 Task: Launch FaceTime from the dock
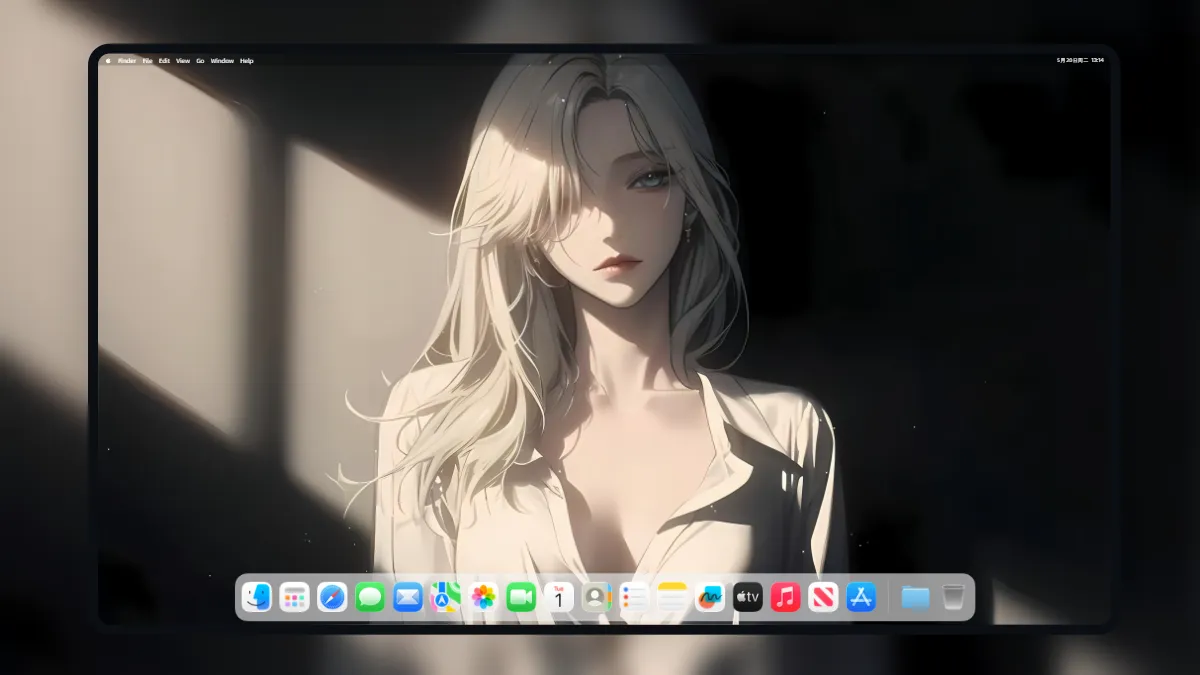521,598
